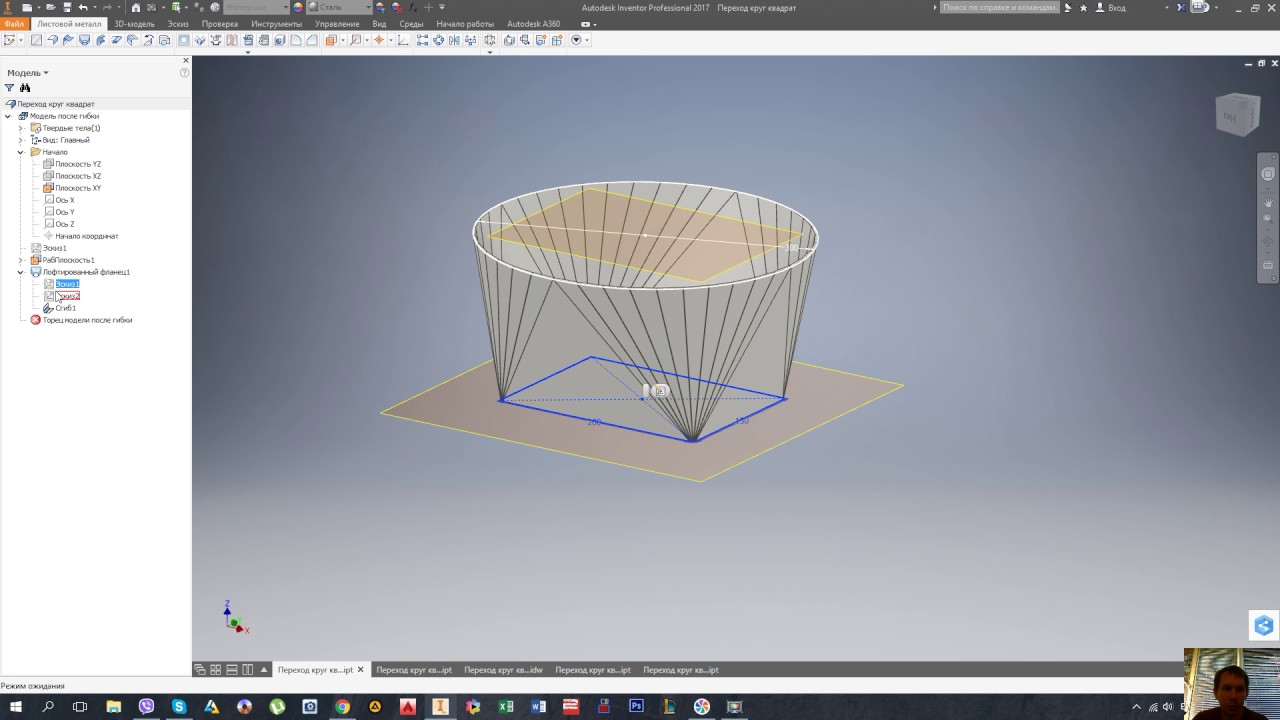Click the Open file folder icon
This screenshot has height=720, width=1280.
(x=51, y=7)
